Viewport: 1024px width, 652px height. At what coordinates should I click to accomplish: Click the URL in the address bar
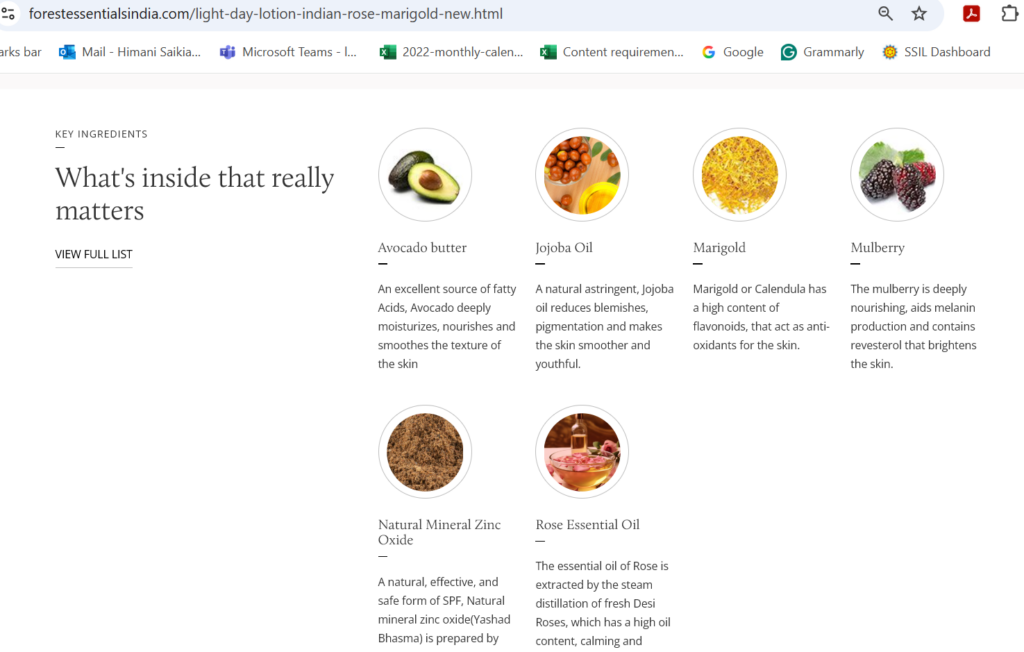coord(265,14)
